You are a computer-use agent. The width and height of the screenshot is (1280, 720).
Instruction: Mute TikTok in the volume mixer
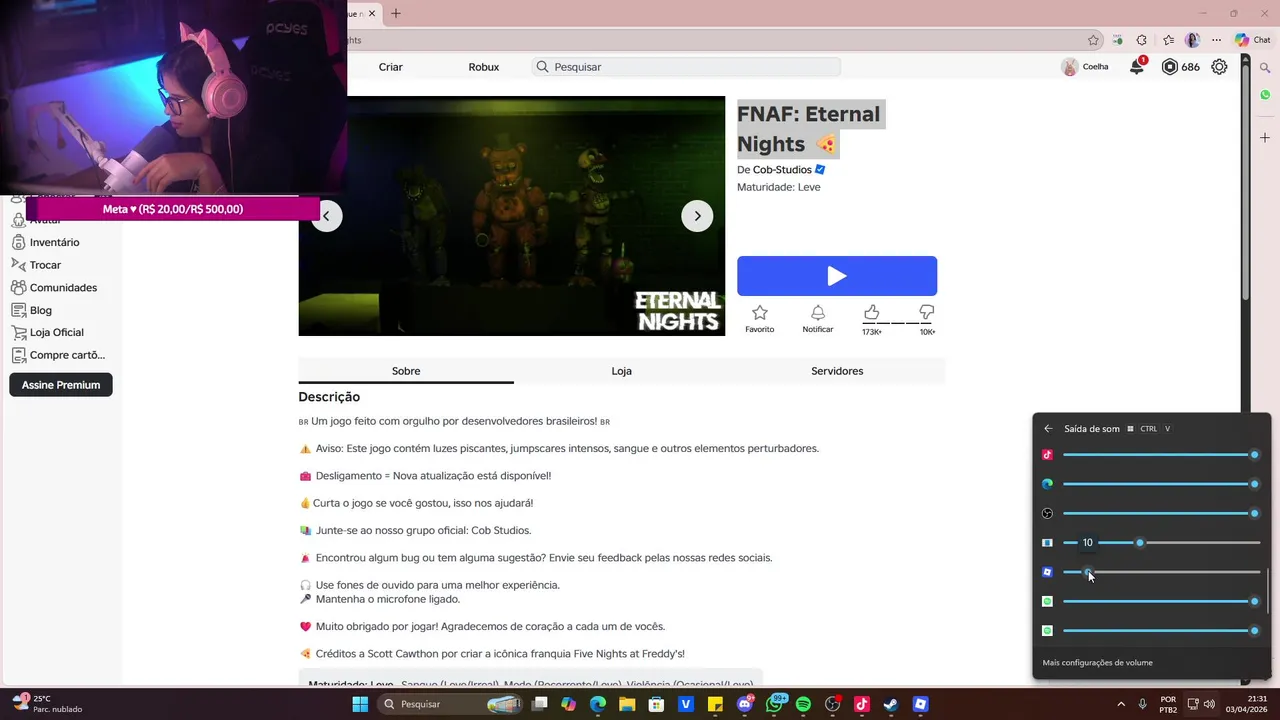coord(1047,455)
